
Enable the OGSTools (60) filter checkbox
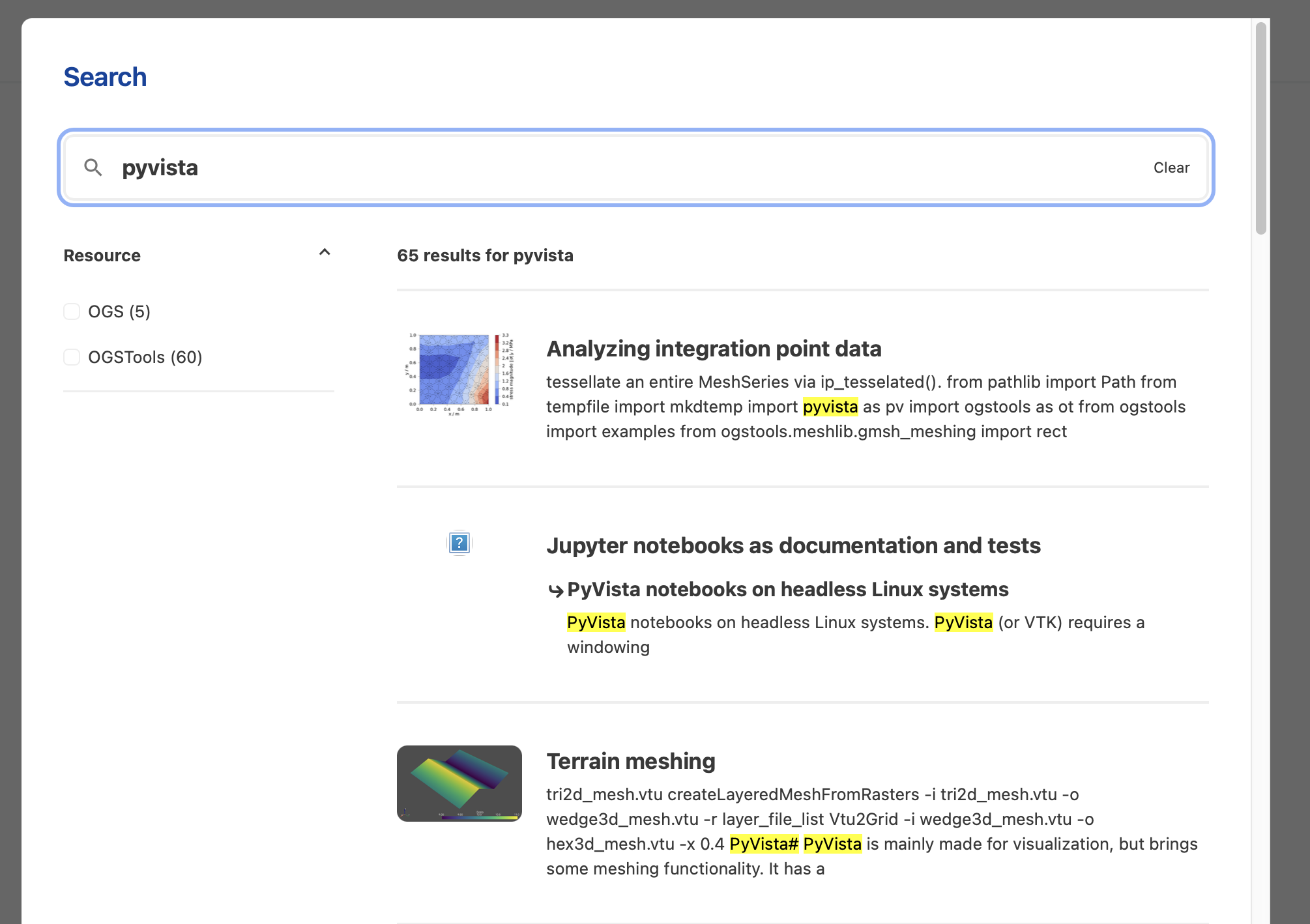(72, 357)
